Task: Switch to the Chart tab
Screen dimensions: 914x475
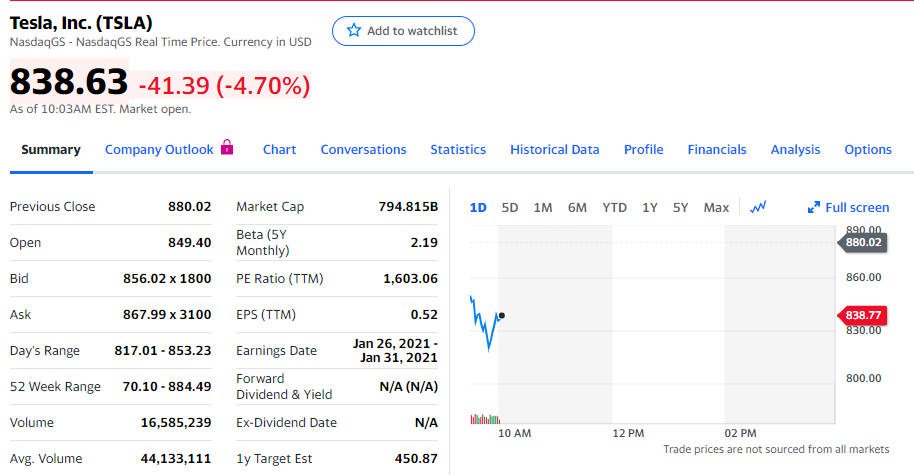Action: click(x=279, y=150)
